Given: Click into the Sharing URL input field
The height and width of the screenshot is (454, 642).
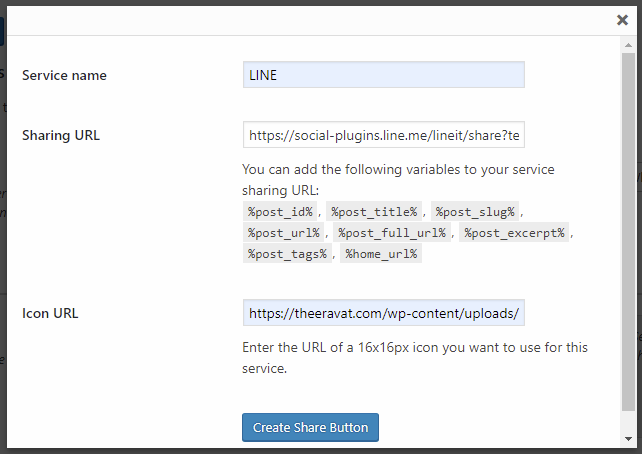Looking at the screenshot, I should (x=384, y=135).
